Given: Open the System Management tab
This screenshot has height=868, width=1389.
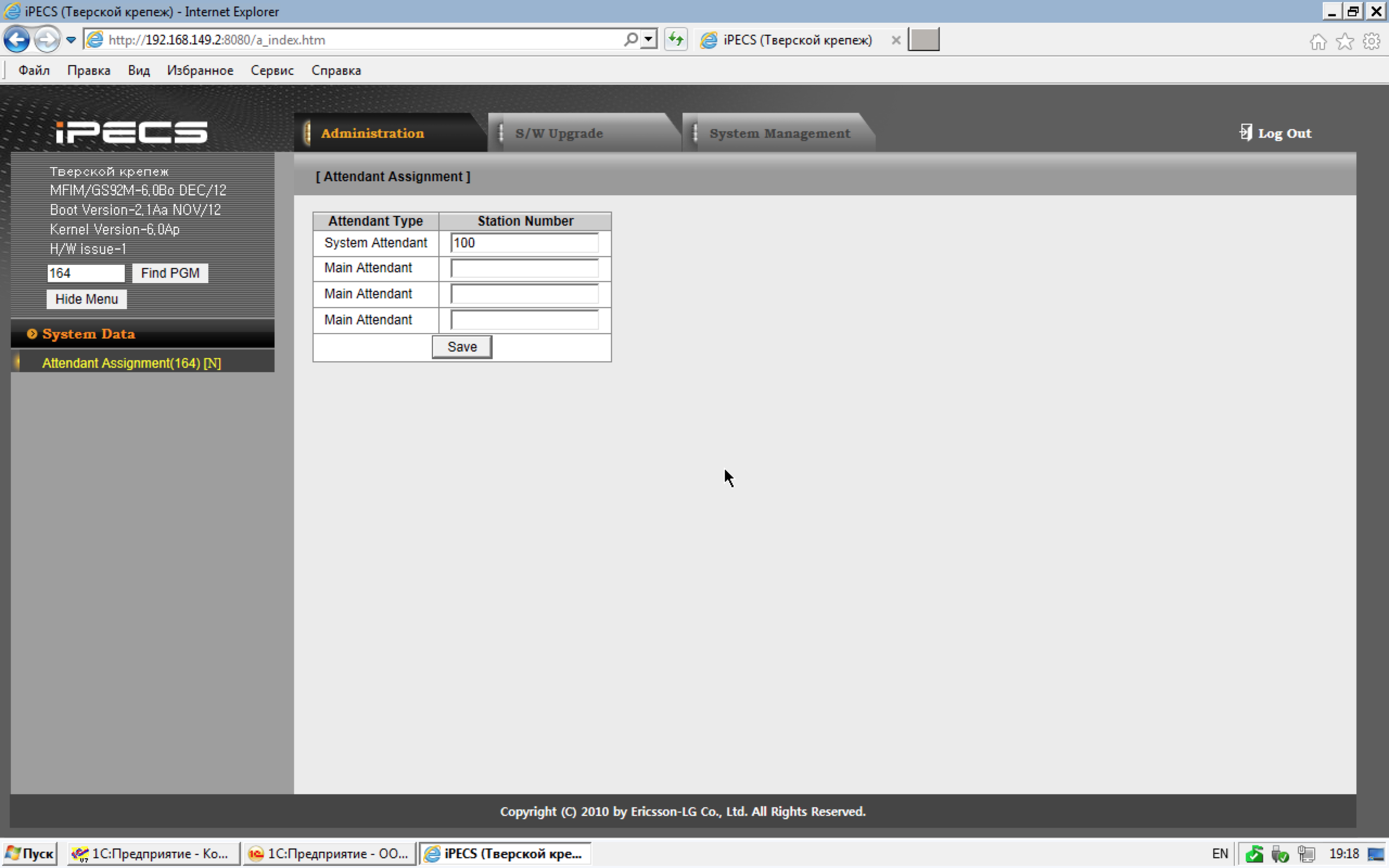Looking at the screenshot, I should 779,133.
